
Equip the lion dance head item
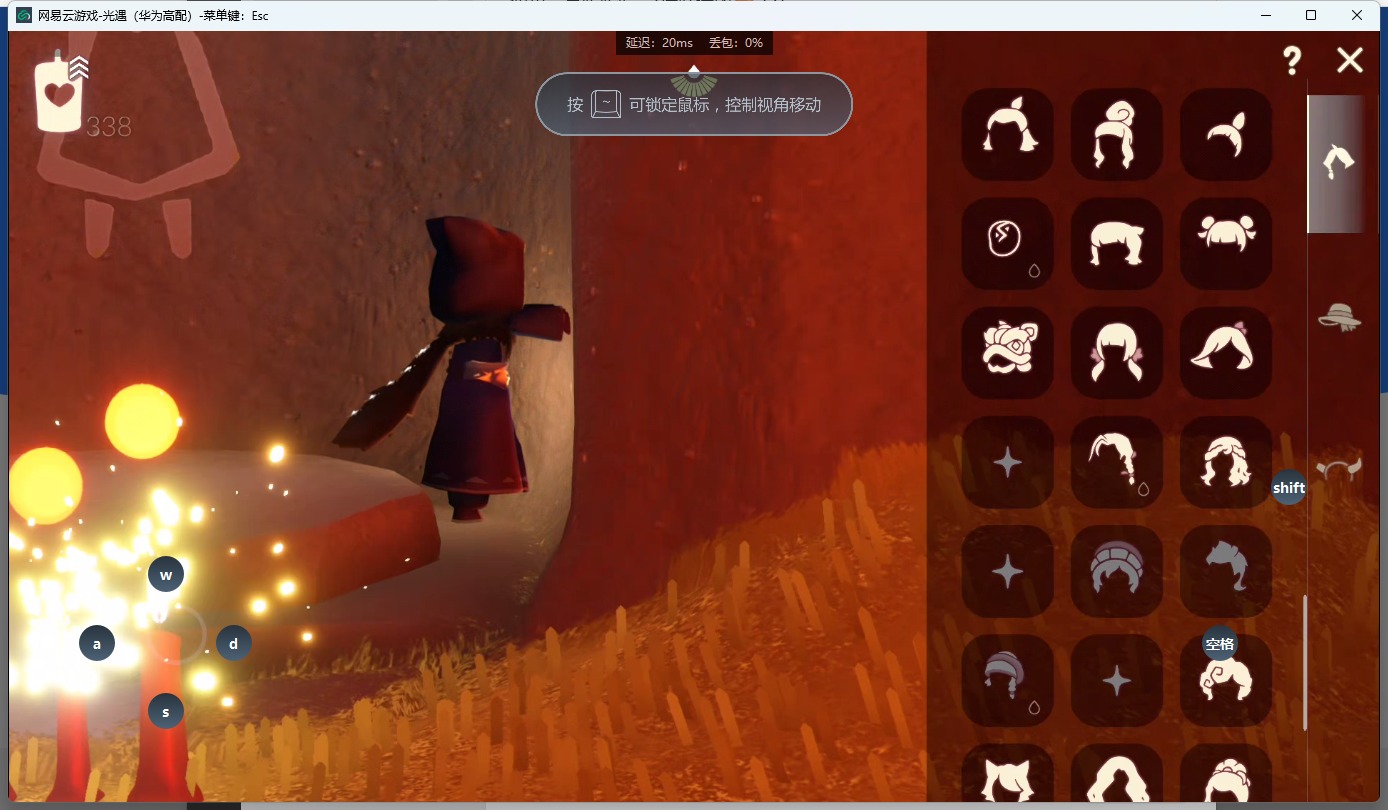point(1007,352)
